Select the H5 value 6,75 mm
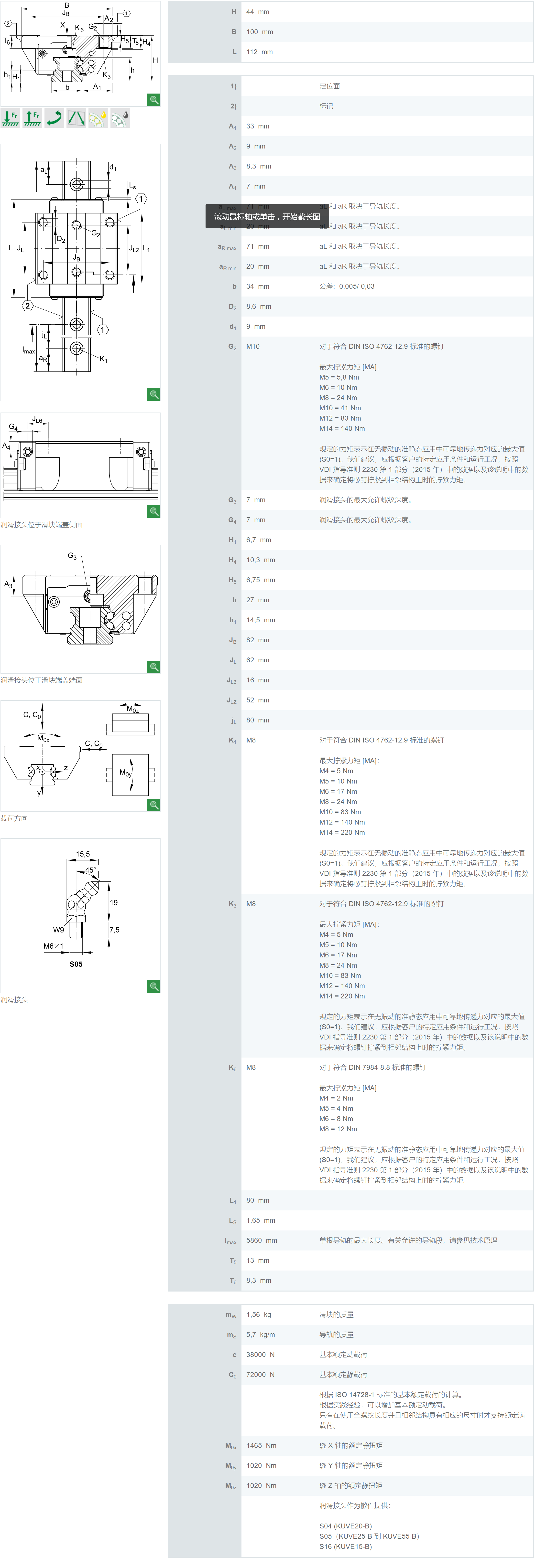 261,580
